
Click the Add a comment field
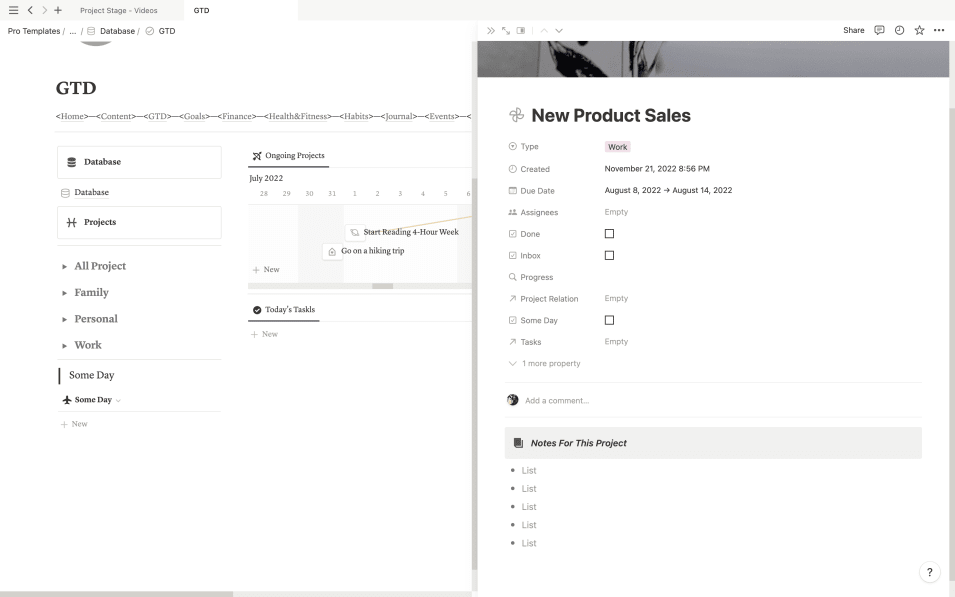pos(557,401)
